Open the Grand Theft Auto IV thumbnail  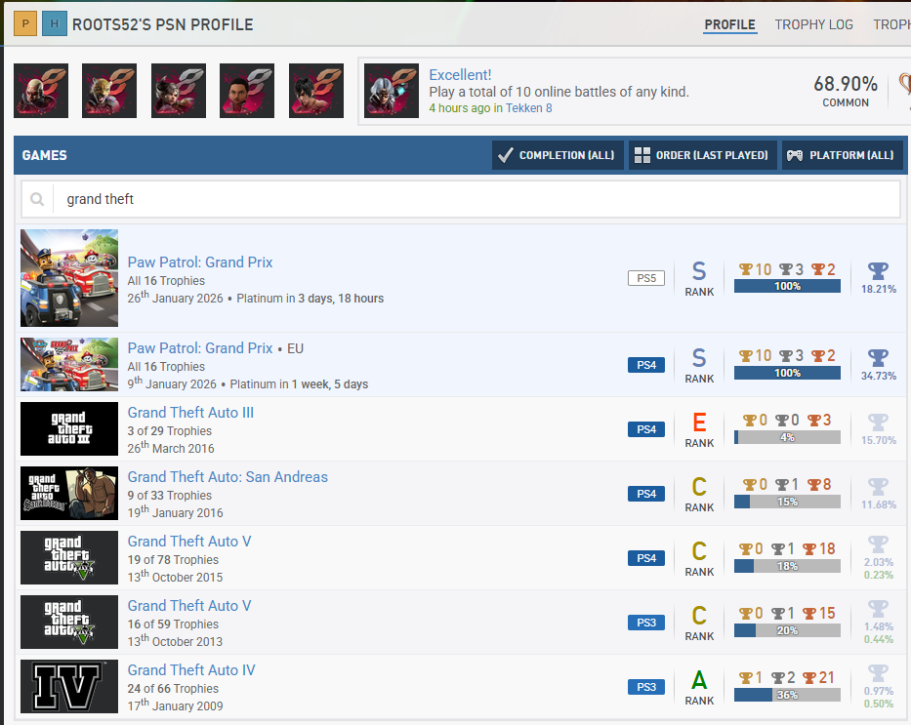tap(69, 686)
